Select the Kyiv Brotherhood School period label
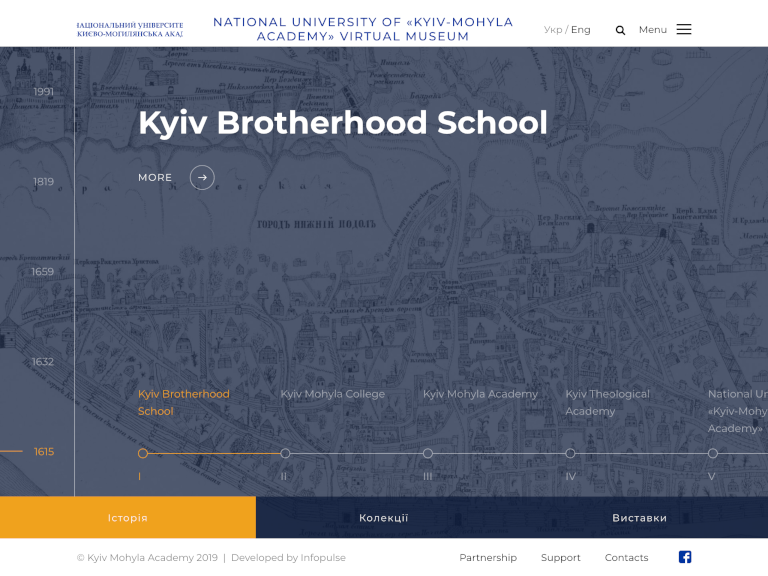Screen dimensions: 768x576 coord(184,403)
